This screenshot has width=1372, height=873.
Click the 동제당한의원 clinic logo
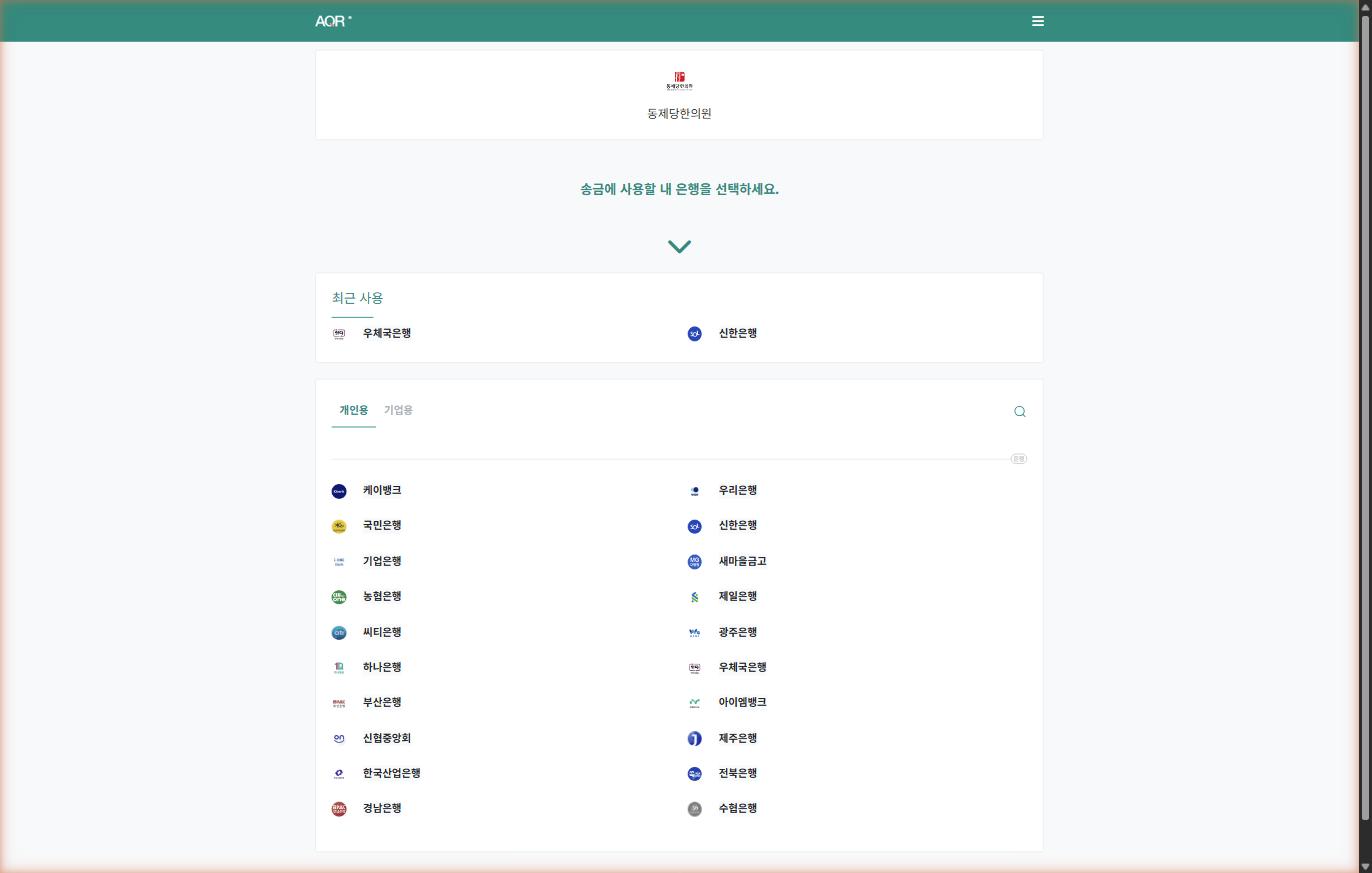coord(678,82)
